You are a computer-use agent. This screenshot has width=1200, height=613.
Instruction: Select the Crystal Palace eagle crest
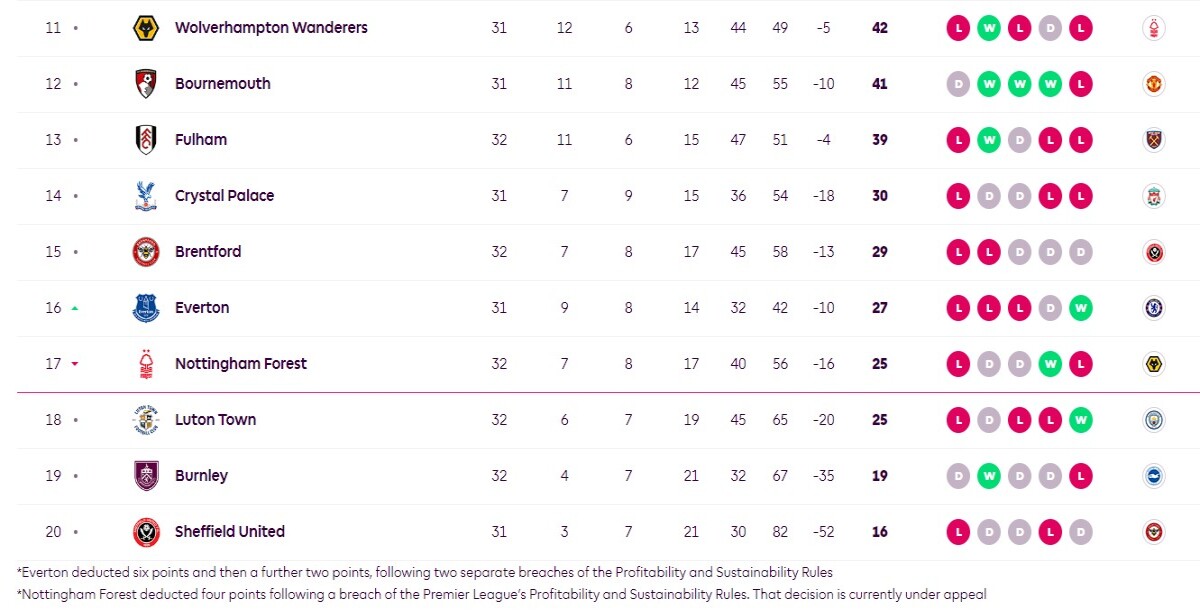click(x=146, y=196)
